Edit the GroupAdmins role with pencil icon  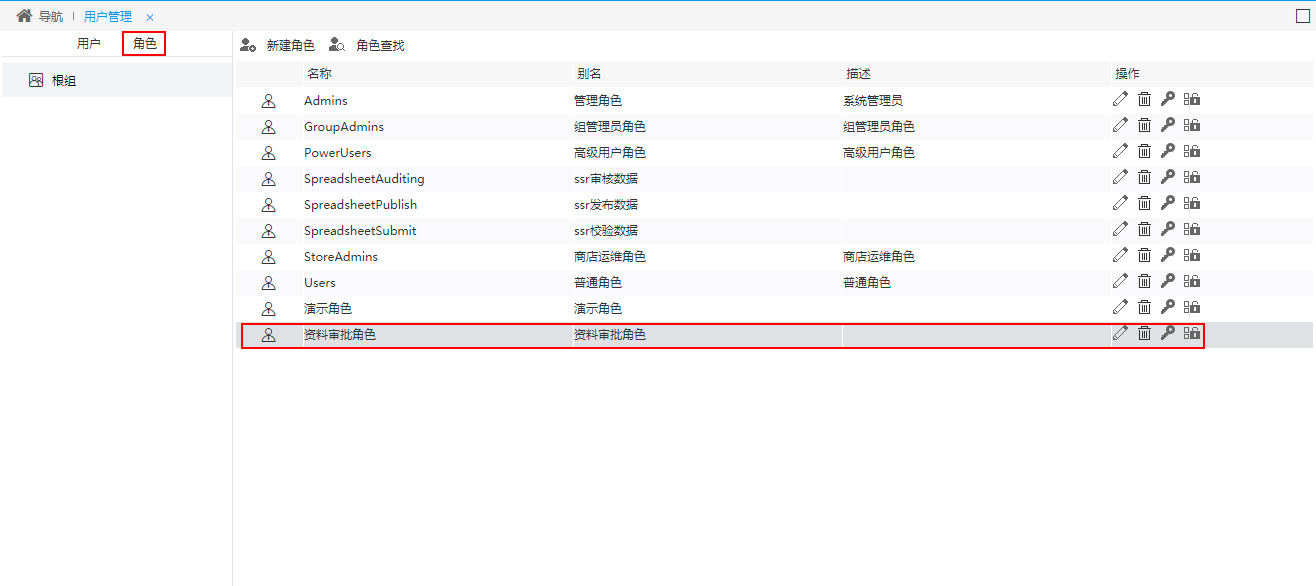tap(1120, 125)
